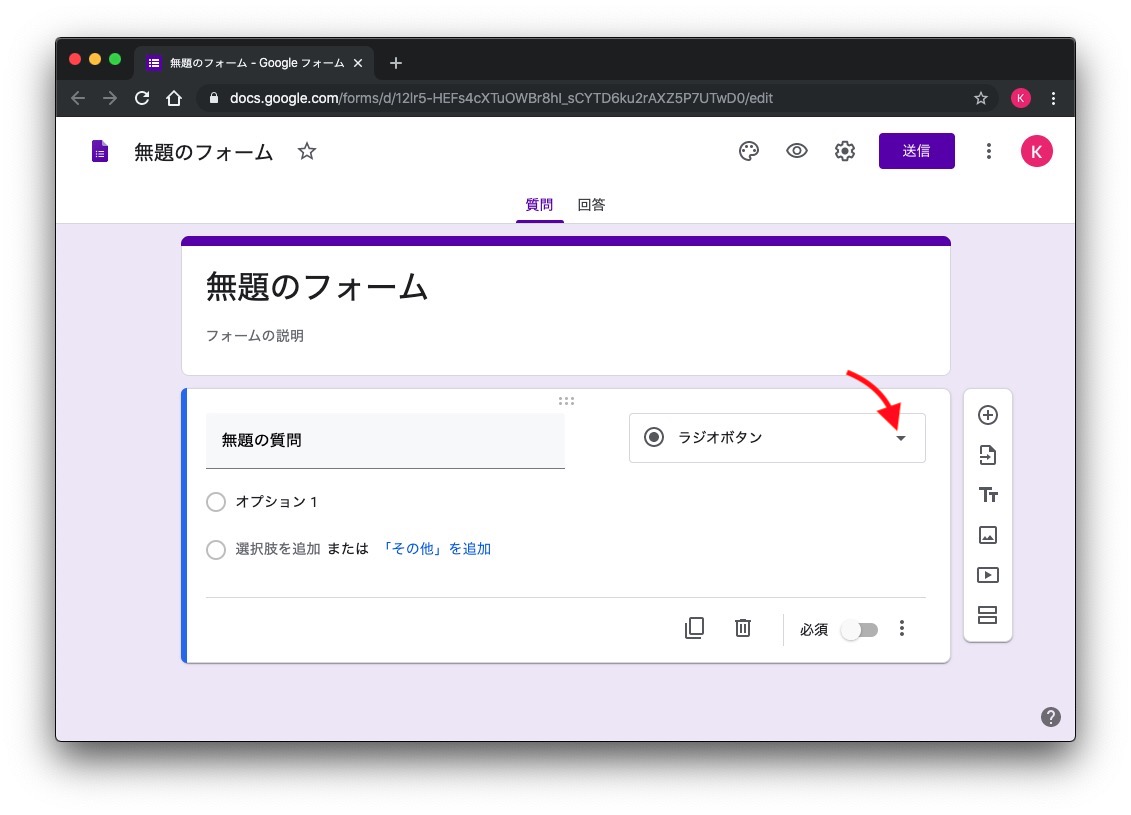
Task: Click the add video icon
Action: pos(988,575)
